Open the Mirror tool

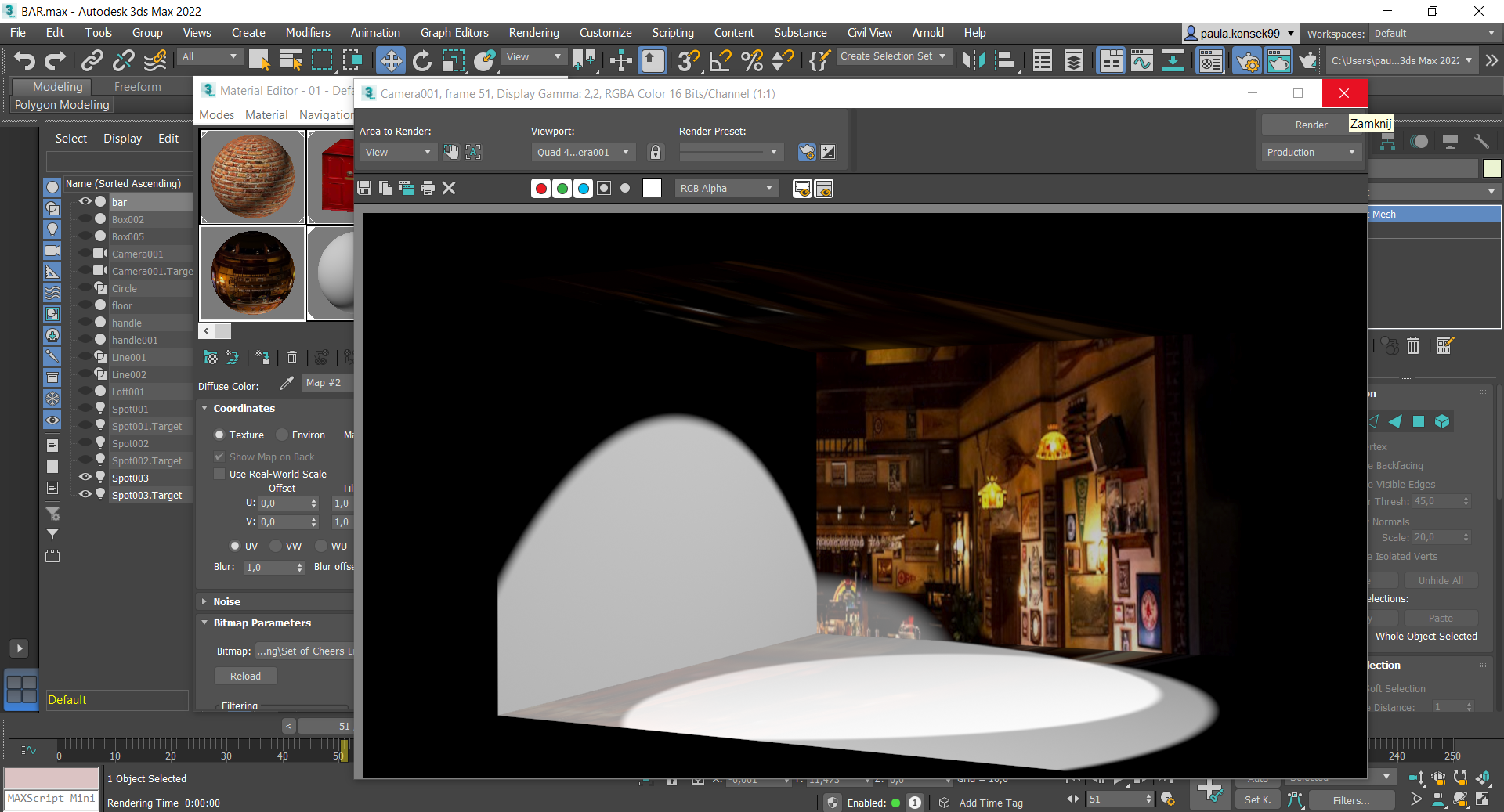click(974, 60)
